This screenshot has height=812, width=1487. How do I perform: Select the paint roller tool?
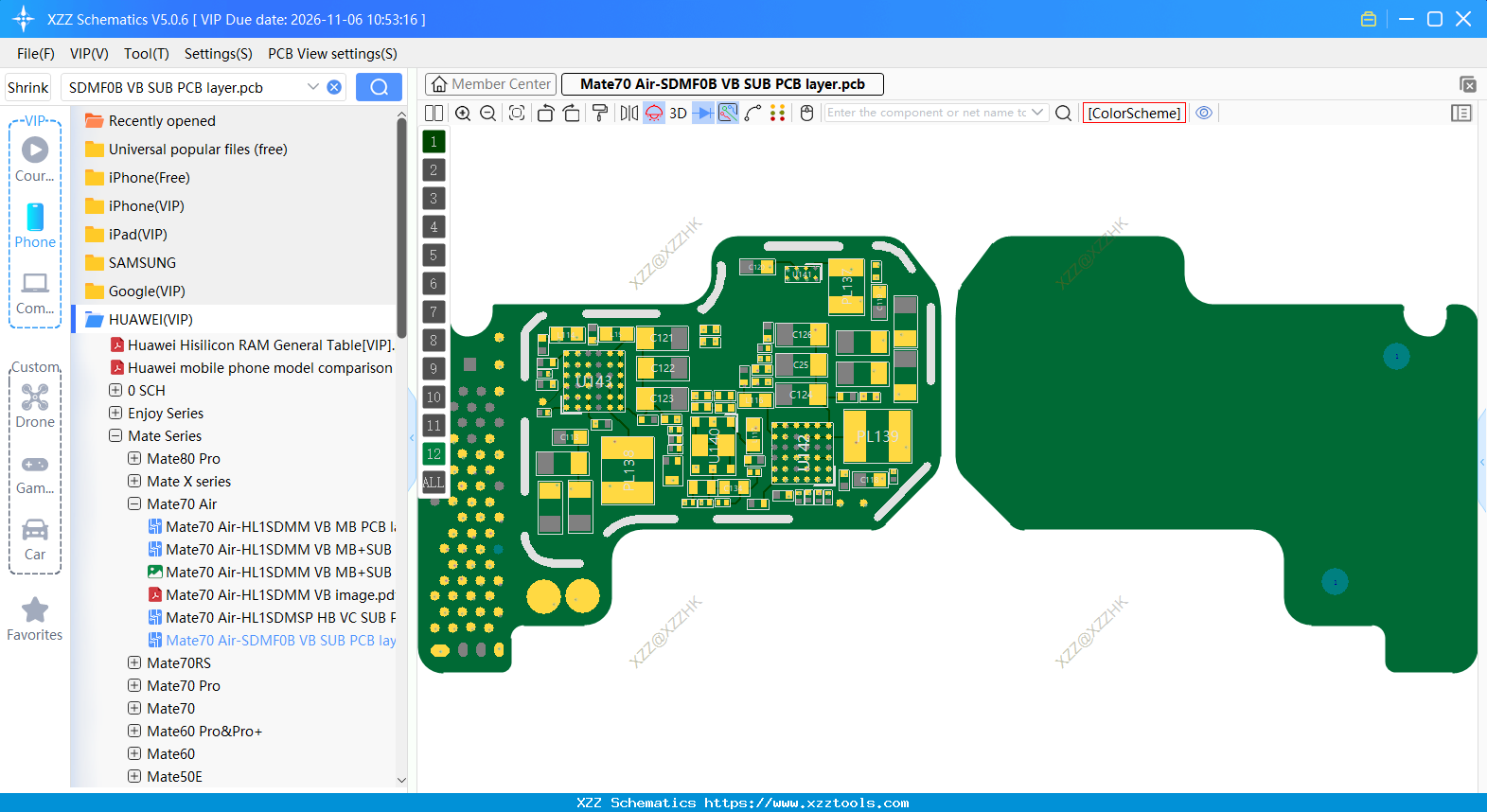tap(600, 113)
